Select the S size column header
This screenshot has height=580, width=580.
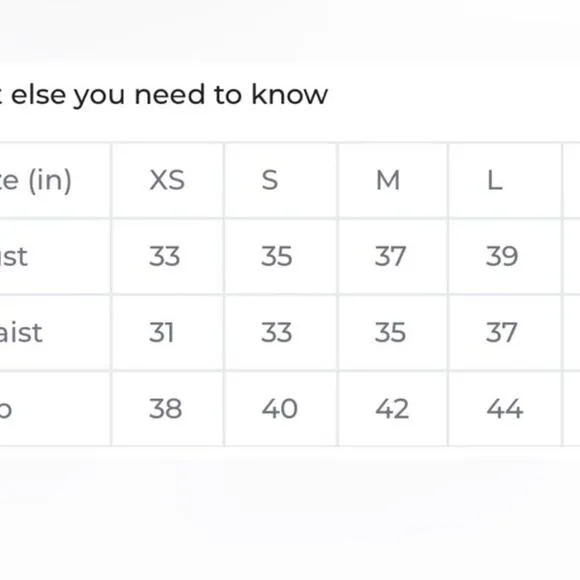(x=270, y=180)
